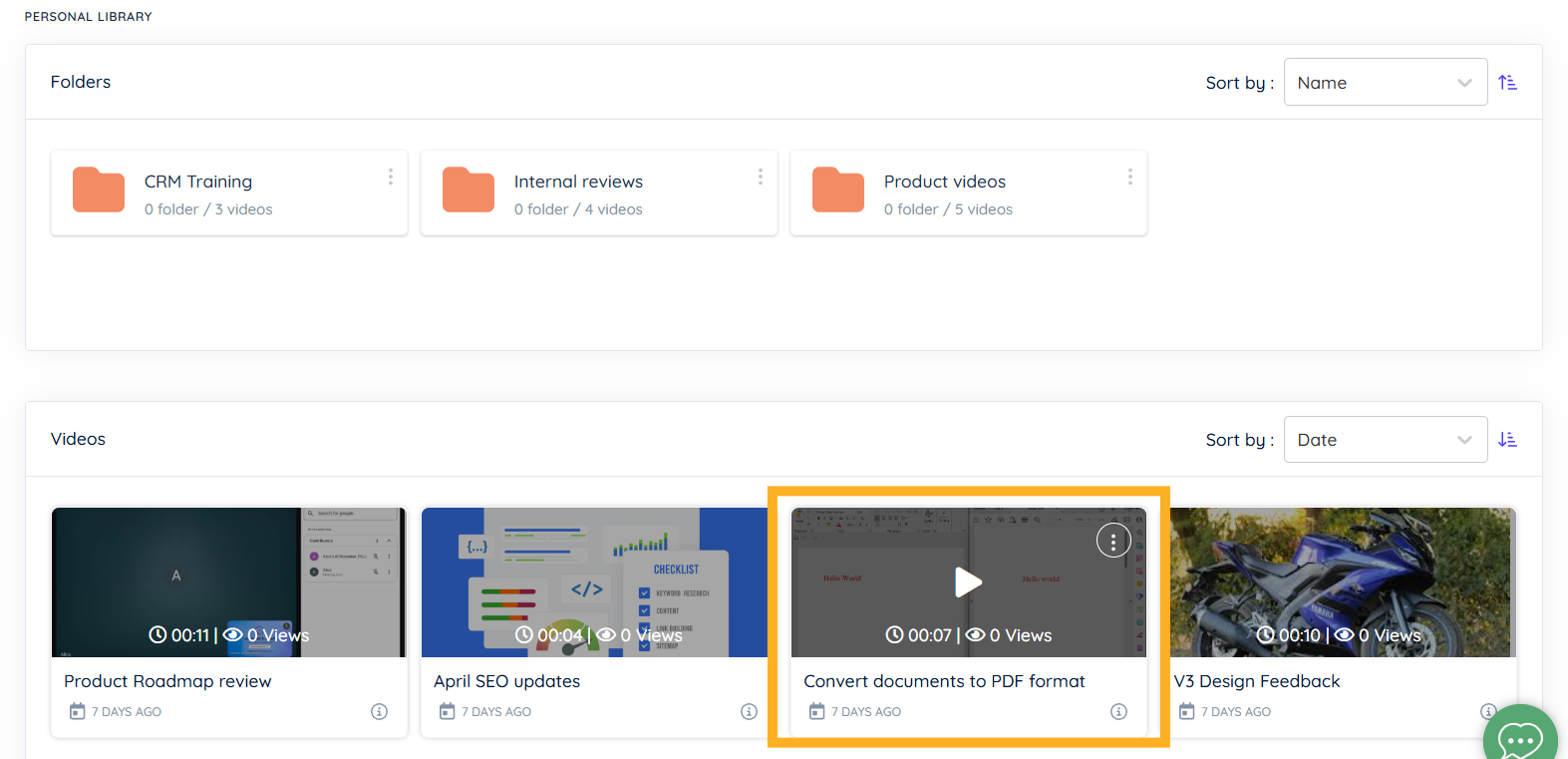Toggle folders sort order direction

[1507, 83]
